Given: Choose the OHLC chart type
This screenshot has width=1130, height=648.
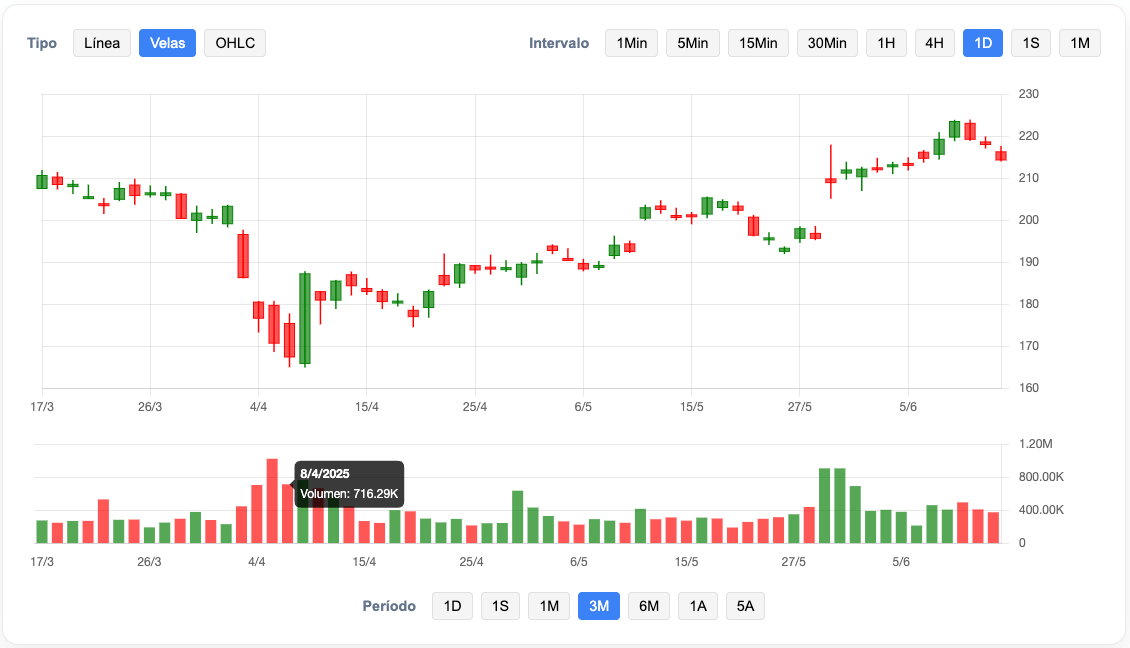Looking at the screenshot, I should point(235,43).
